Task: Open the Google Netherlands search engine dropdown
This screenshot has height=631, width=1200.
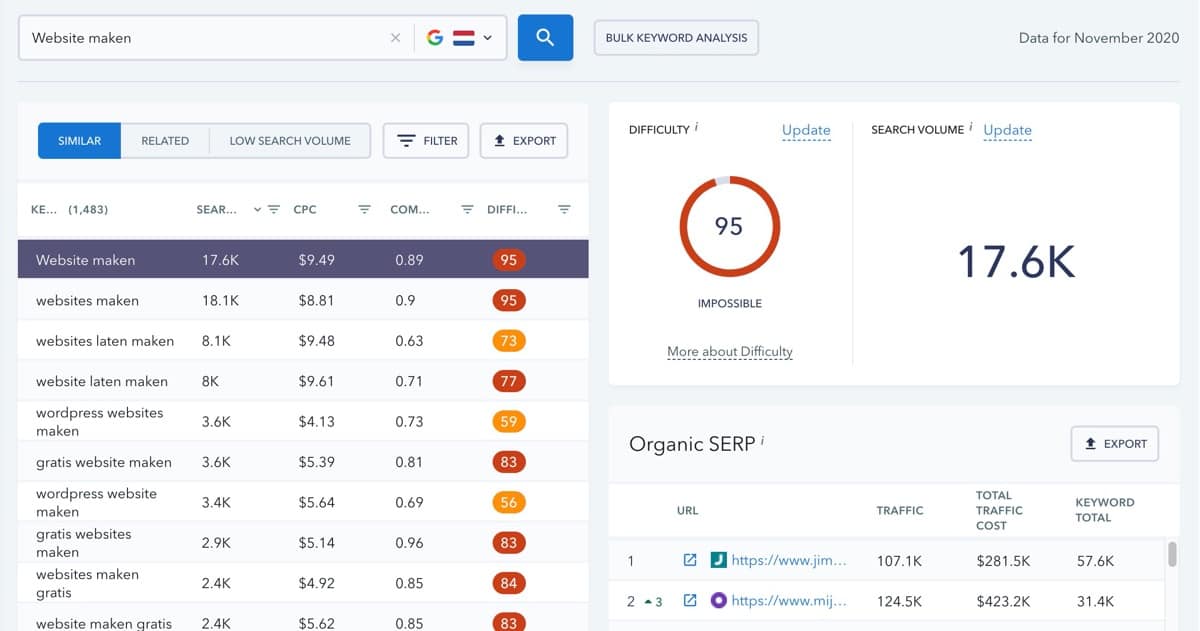Action: click(x=460, y=38)
